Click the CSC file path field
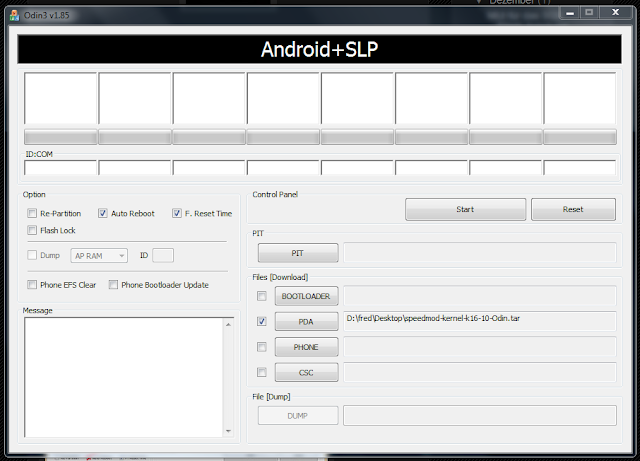The height and width of the screenshot is (461, 640). click(480, 372)
